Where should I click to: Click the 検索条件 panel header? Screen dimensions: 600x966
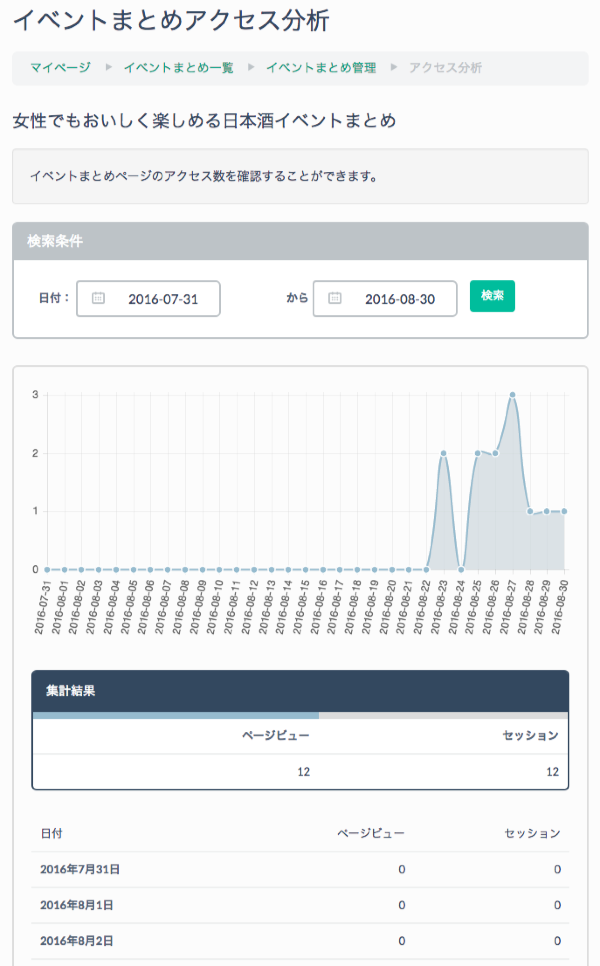(x=300, y=242)
